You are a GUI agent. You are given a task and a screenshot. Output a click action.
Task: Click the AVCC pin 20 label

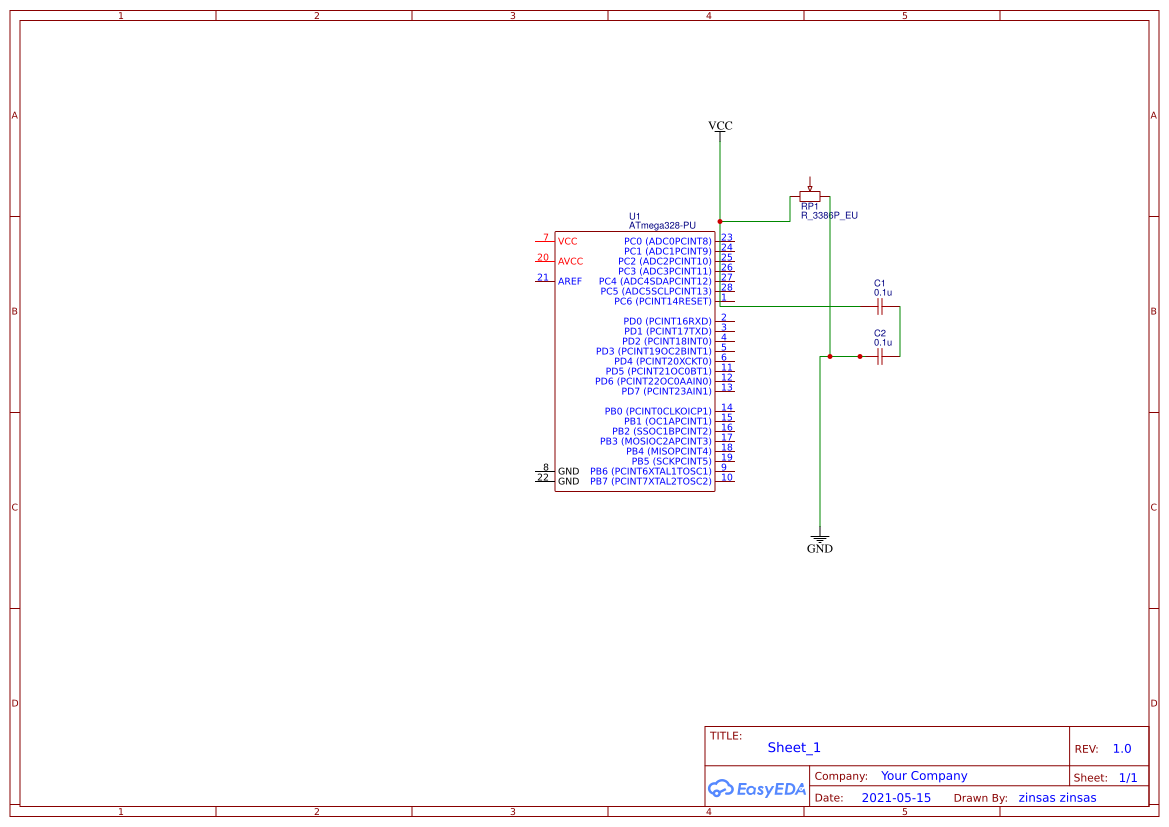570,261
